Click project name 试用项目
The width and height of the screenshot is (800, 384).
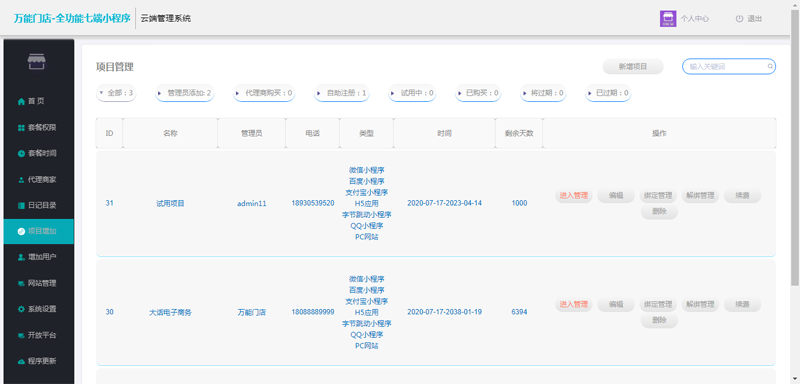pyautogui.click(x=170, y=203)
